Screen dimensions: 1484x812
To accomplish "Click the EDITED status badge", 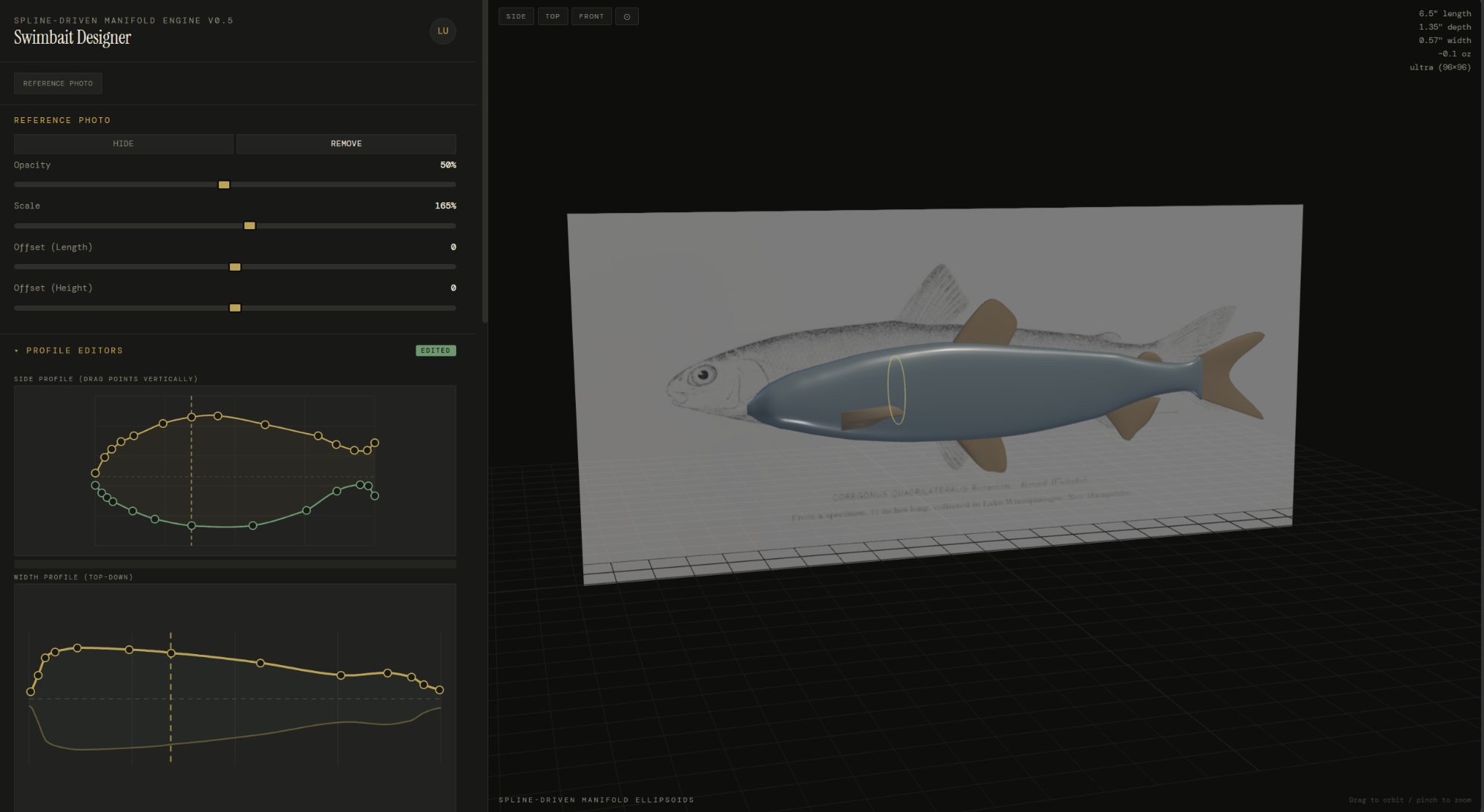I will tap(436, 351).
